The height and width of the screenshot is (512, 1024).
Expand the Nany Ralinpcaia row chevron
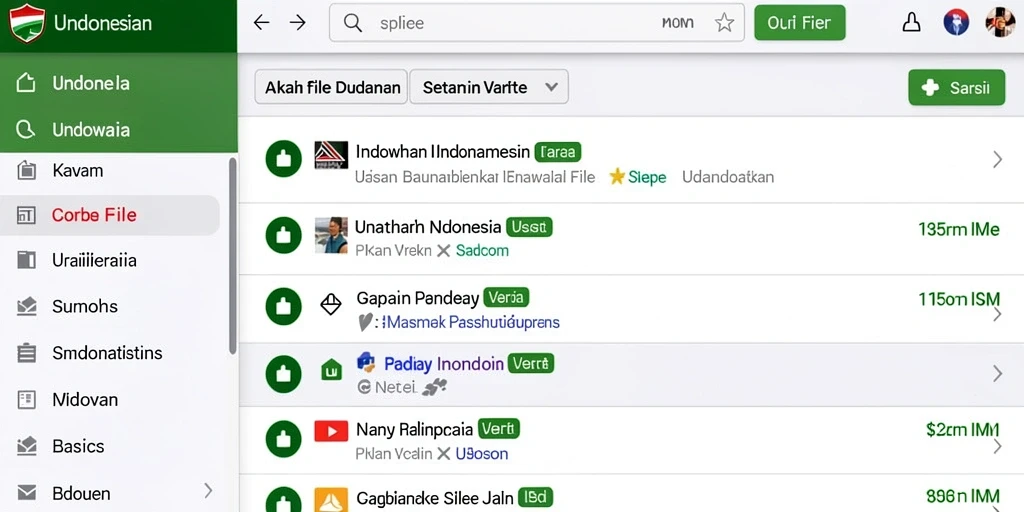tap(997, 447)
